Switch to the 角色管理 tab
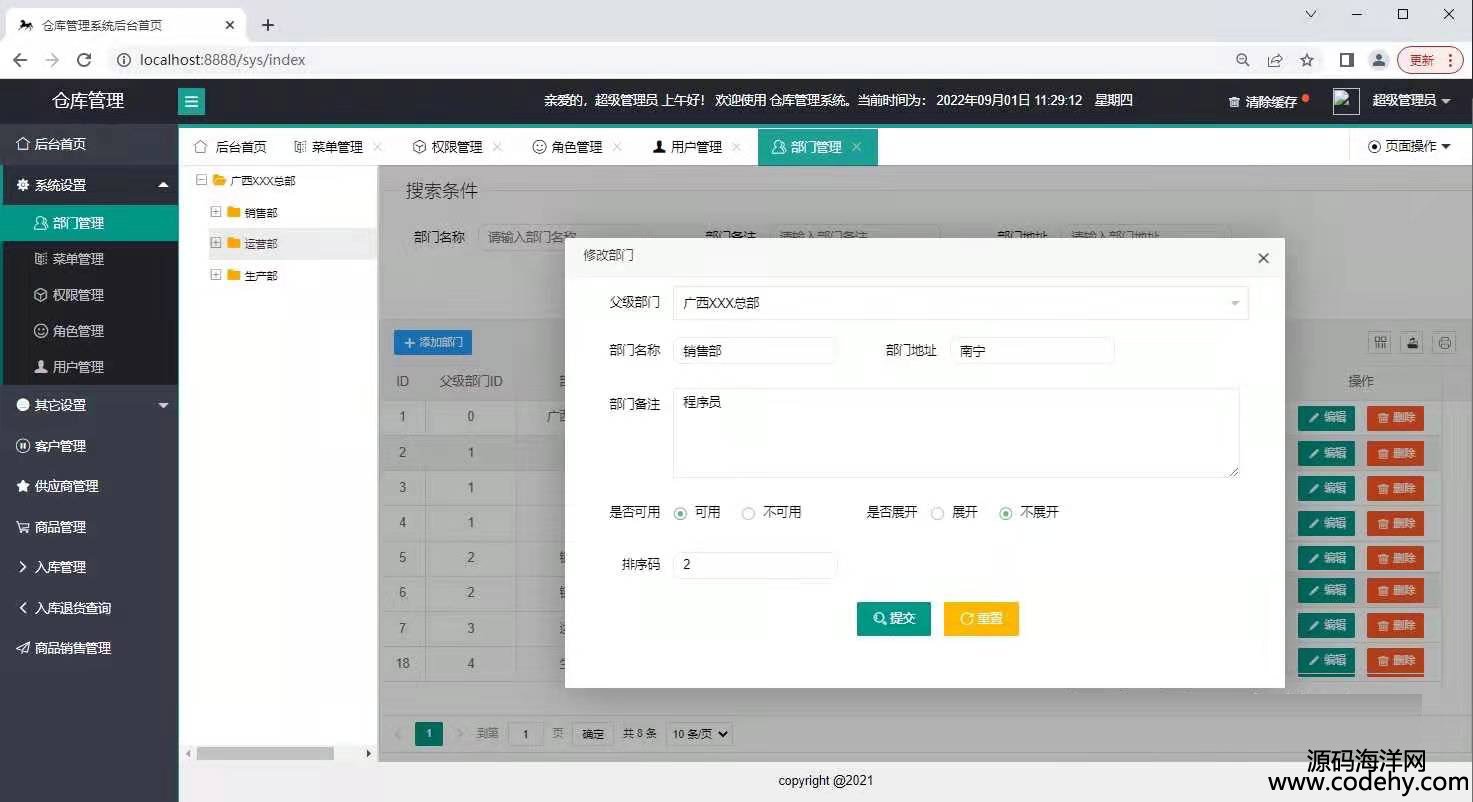 pyautogui.click(x=577, y=147)
